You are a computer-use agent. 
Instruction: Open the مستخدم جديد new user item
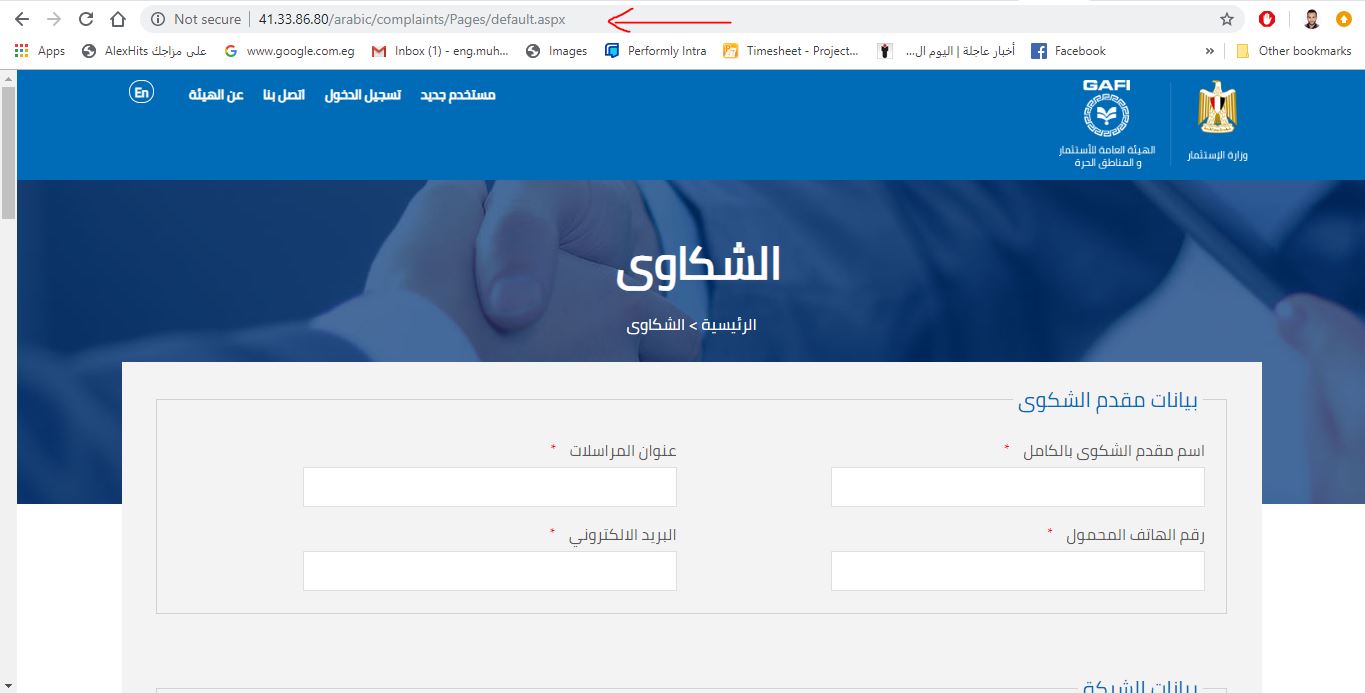coord(457,95)
